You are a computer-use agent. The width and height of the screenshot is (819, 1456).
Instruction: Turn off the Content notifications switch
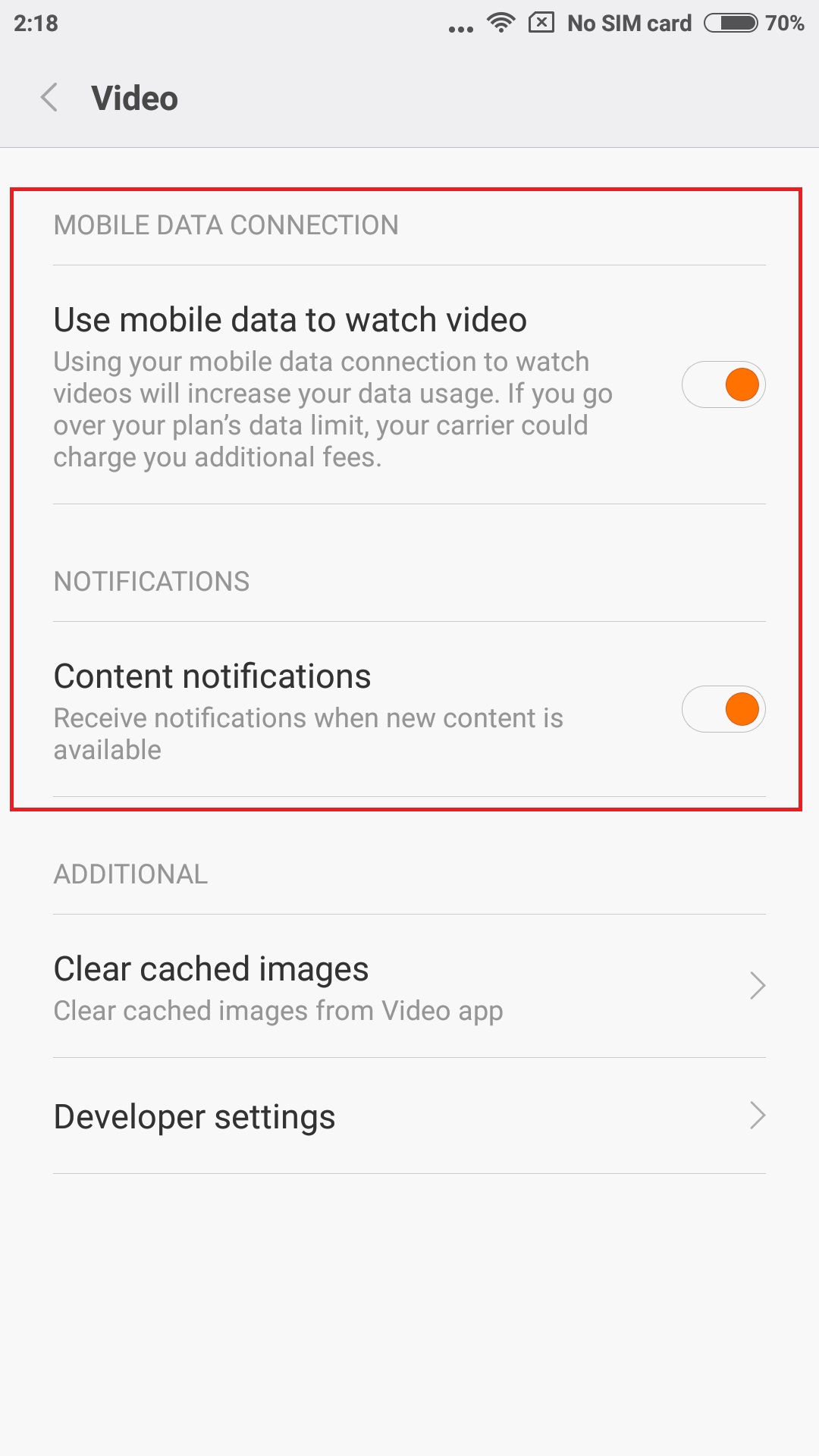[x=723, y=709]
